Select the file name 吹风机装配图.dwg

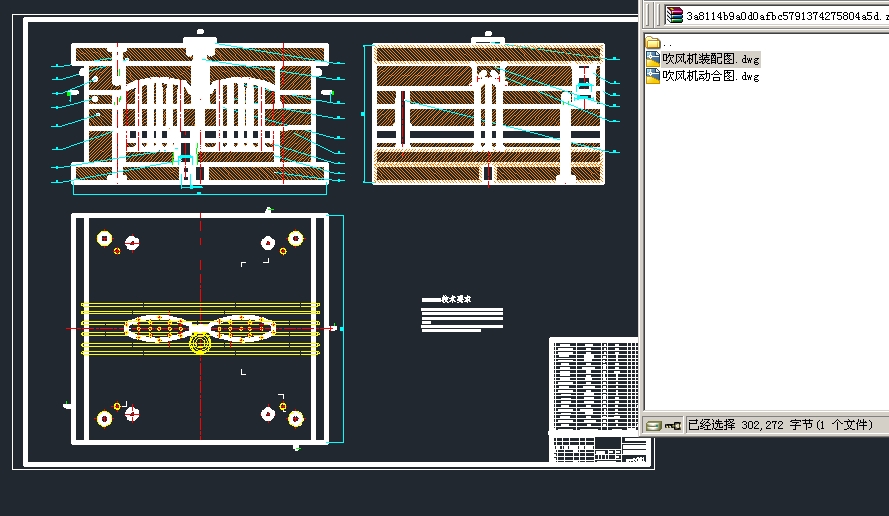pos(711,59)
